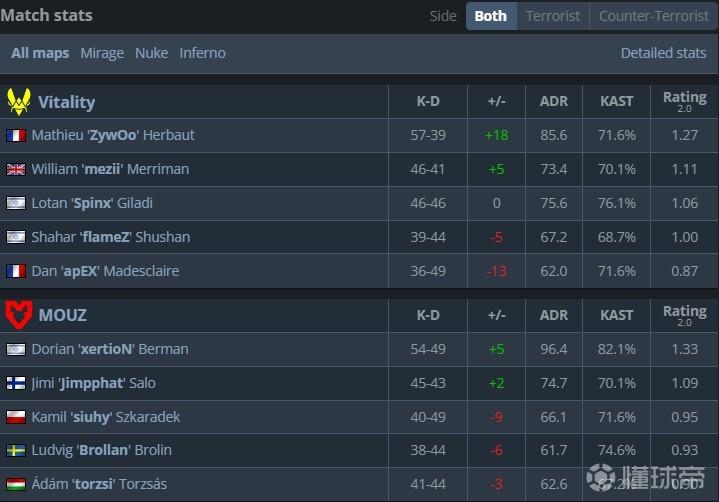Click the Finnish flag beside Jimpphat

[16, 383]
